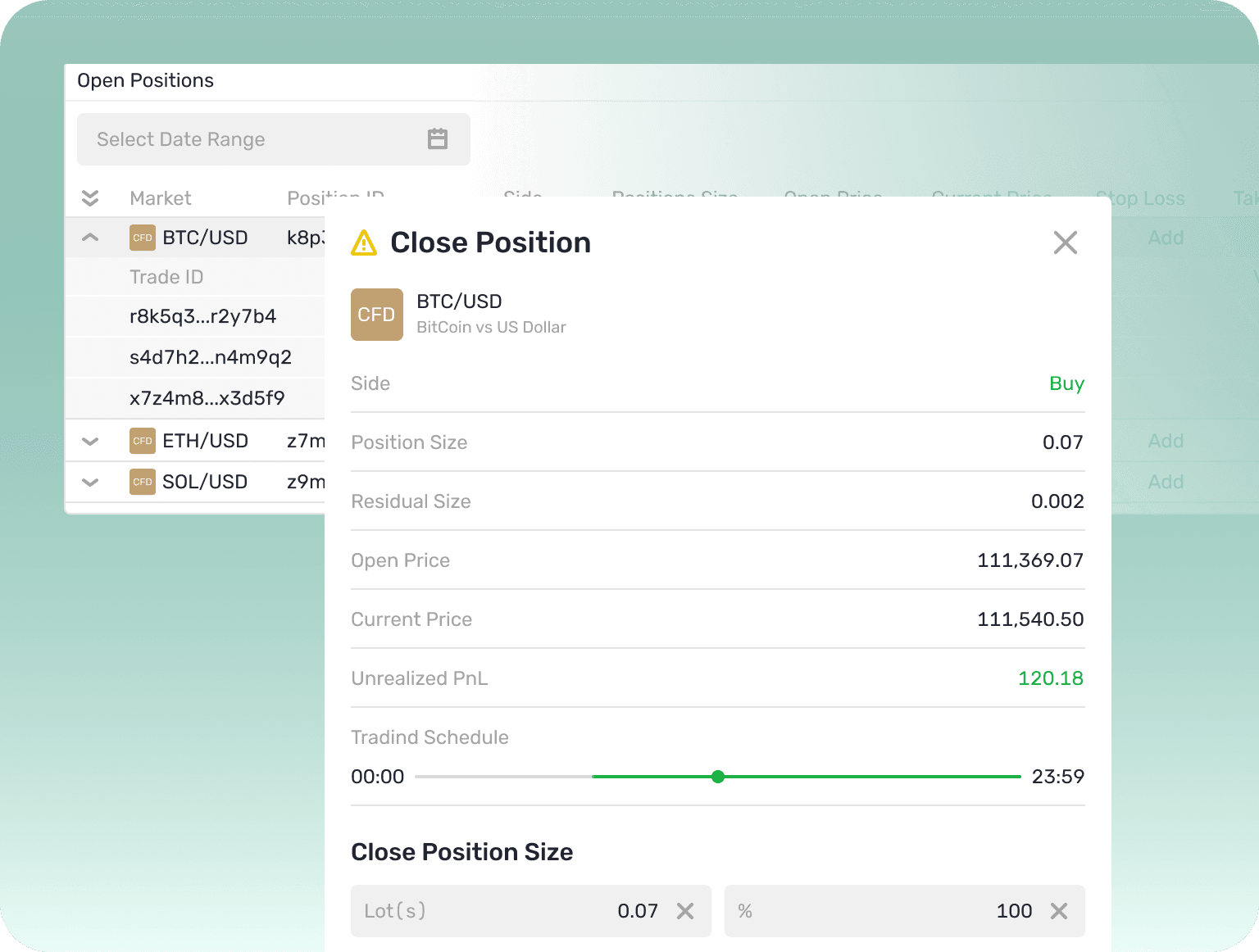The image size is (1259, 952).
Task: Click the large CFD badge in dialog
Action: click(377, 315)
